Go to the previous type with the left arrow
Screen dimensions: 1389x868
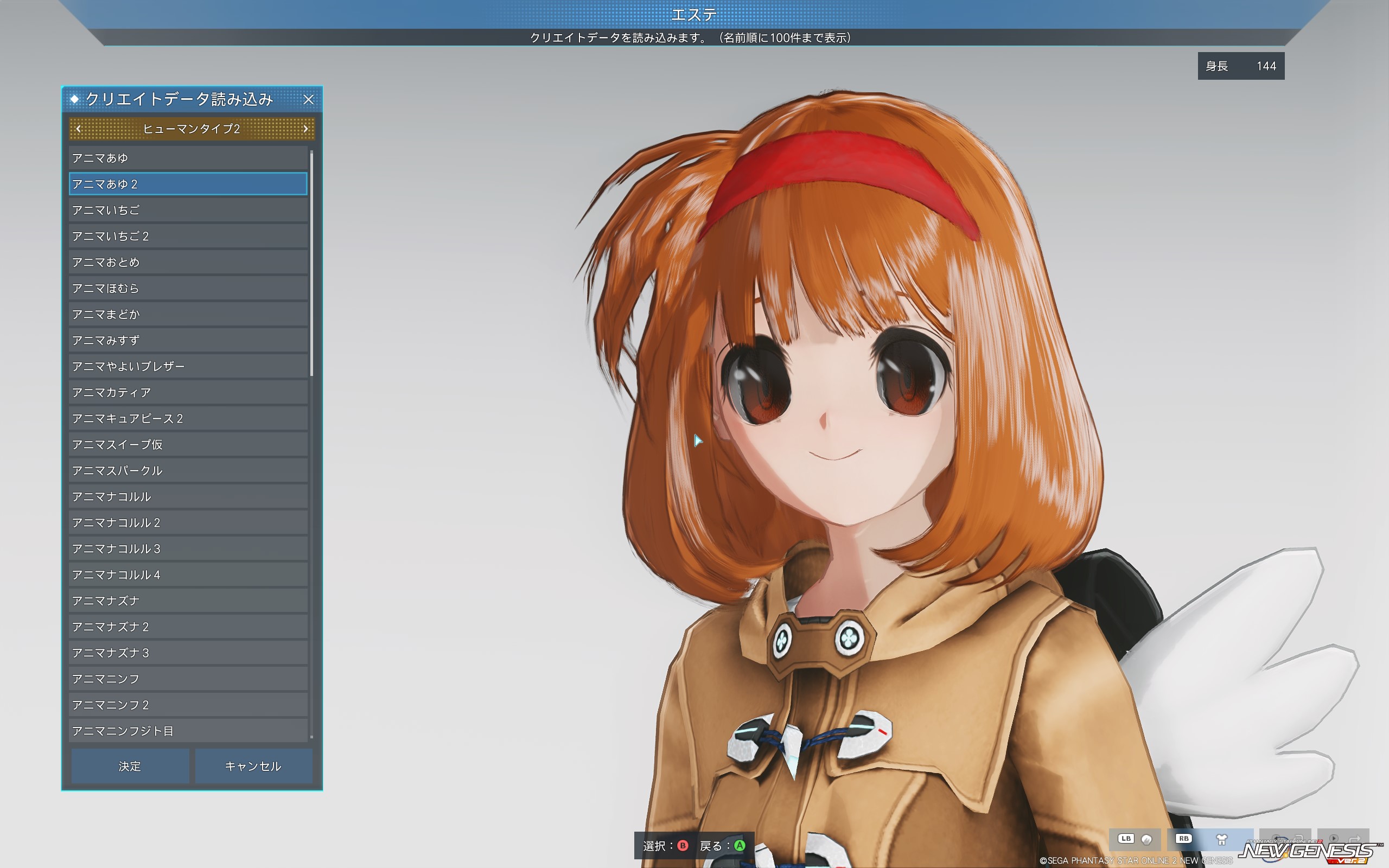click(x=79, y=129)
